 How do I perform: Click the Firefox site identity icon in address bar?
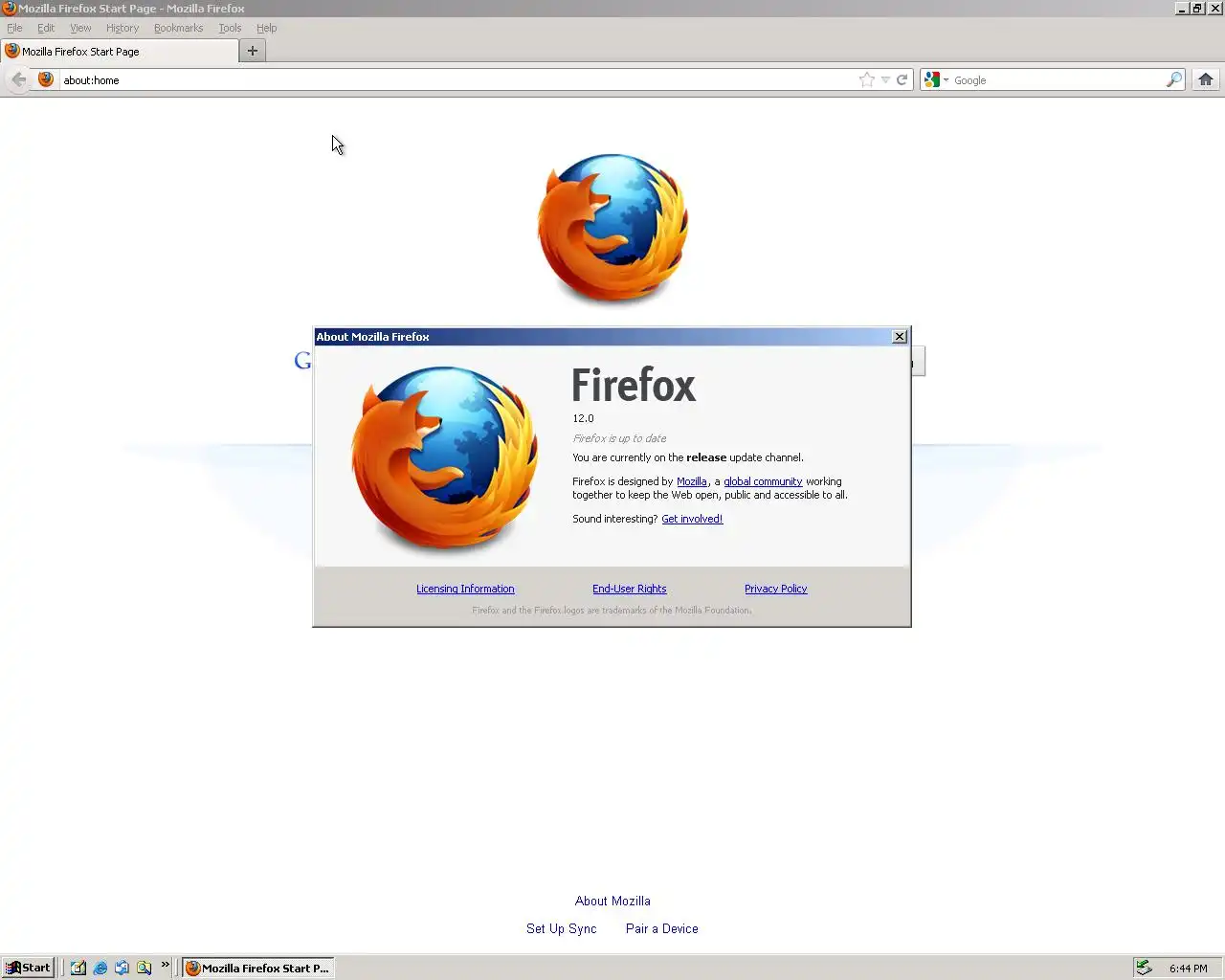click(46, 79)
